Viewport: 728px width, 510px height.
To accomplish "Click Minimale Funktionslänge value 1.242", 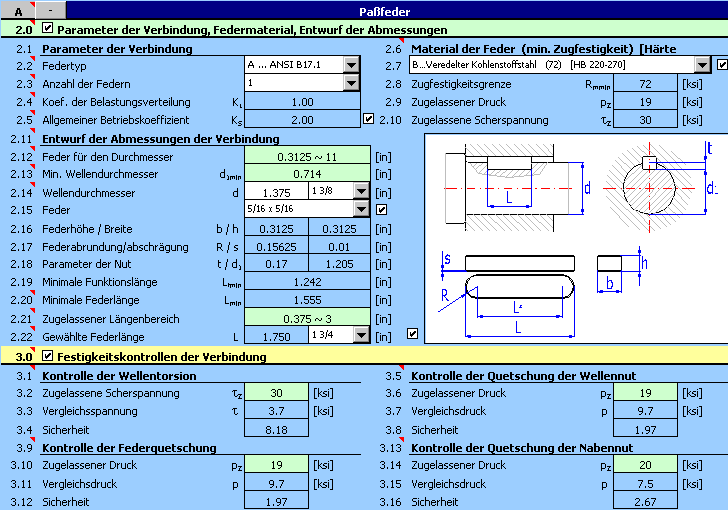I will click(307, 282).
